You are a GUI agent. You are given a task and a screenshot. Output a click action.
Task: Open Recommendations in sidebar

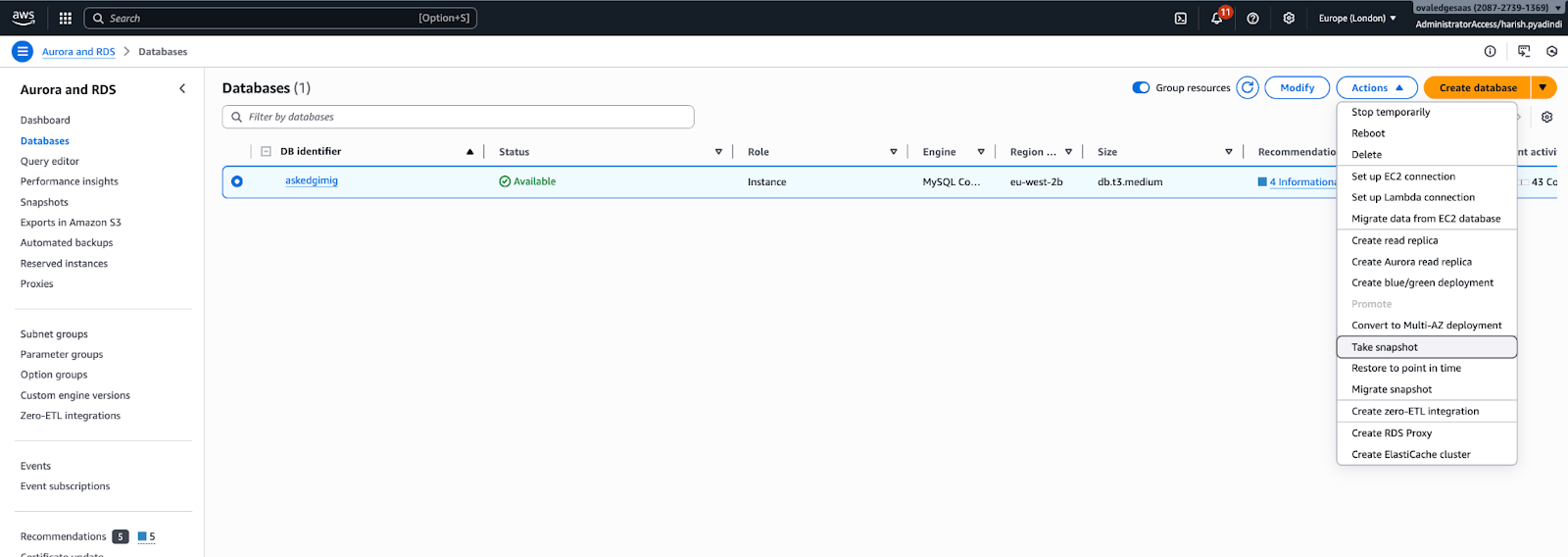(64, 536)
